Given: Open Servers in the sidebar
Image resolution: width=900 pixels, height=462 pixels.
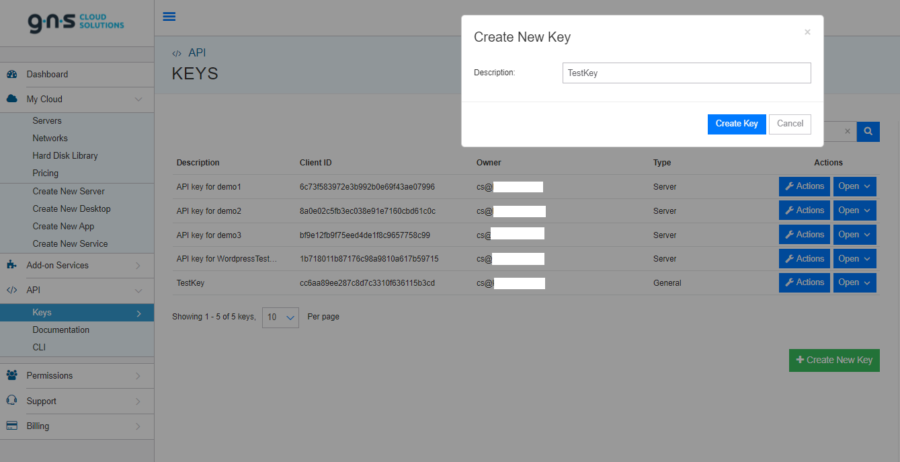Looking at the screenshot, I should tap(47, 121).
